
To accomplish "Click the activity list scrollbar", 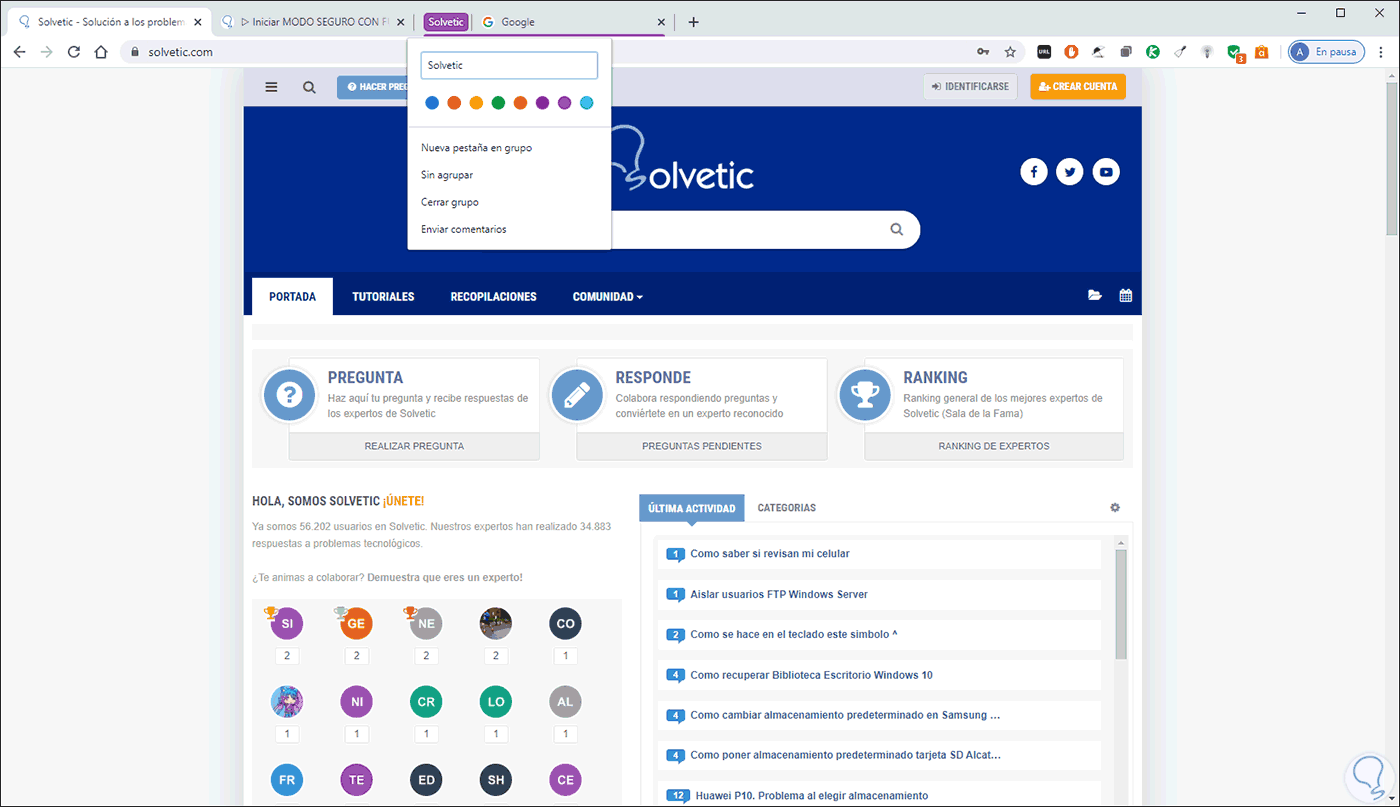I will pyautogui.click(x=1121, y=604).
